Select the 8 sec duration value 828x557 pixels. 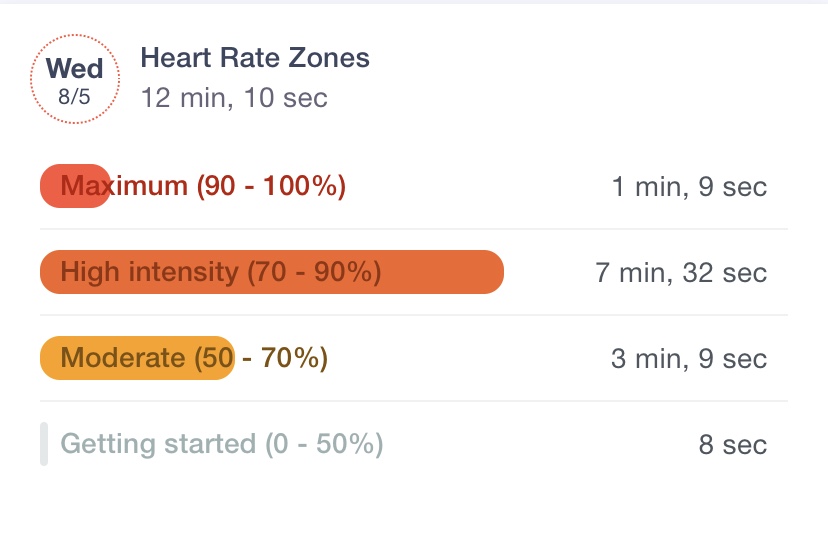(733, 445)
